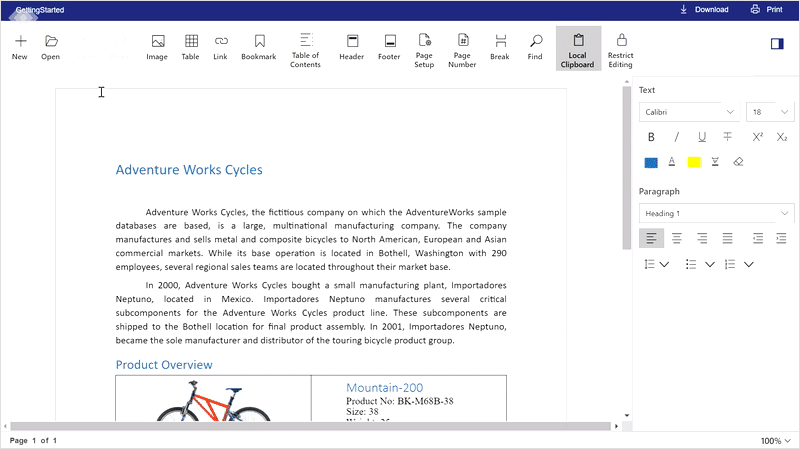Expand bullet list styles arrow

[x=710, y=264]
